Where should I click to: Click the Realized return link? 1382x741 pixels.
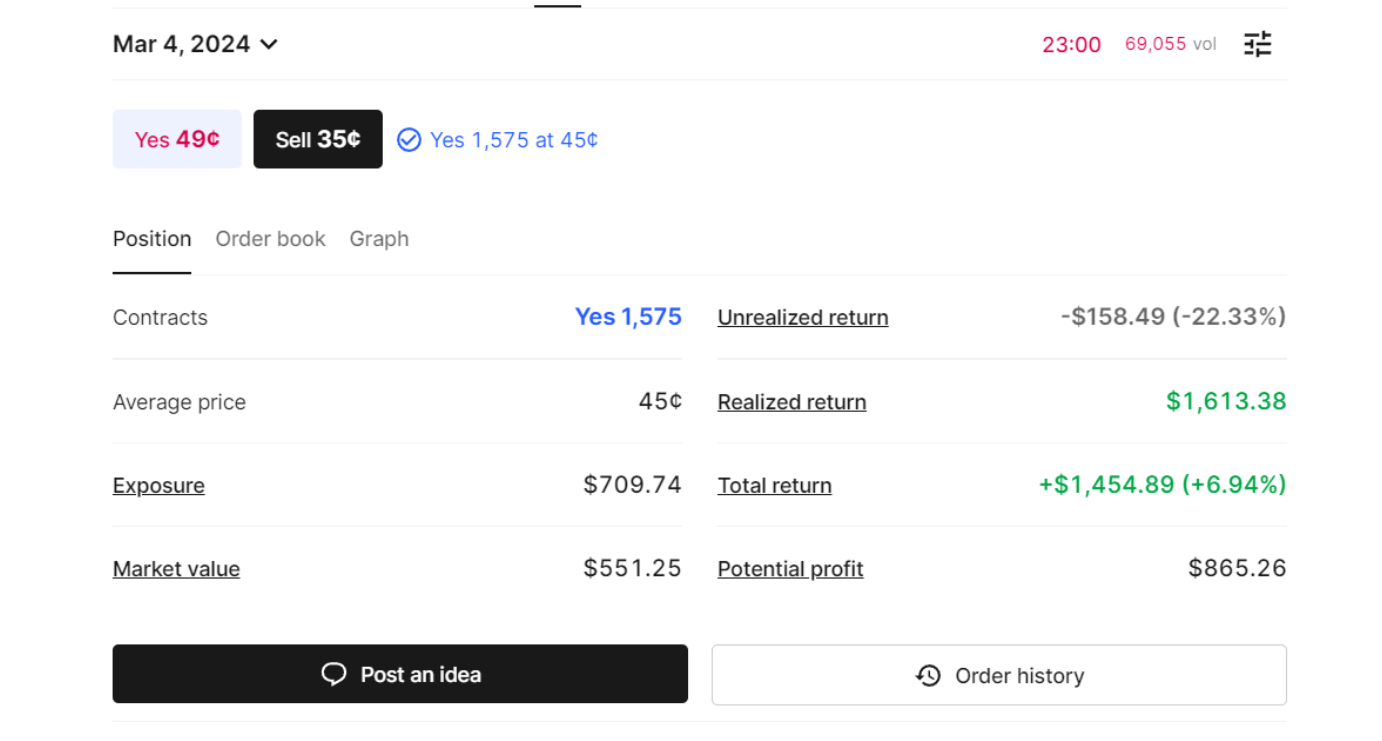tap(792, 402)
